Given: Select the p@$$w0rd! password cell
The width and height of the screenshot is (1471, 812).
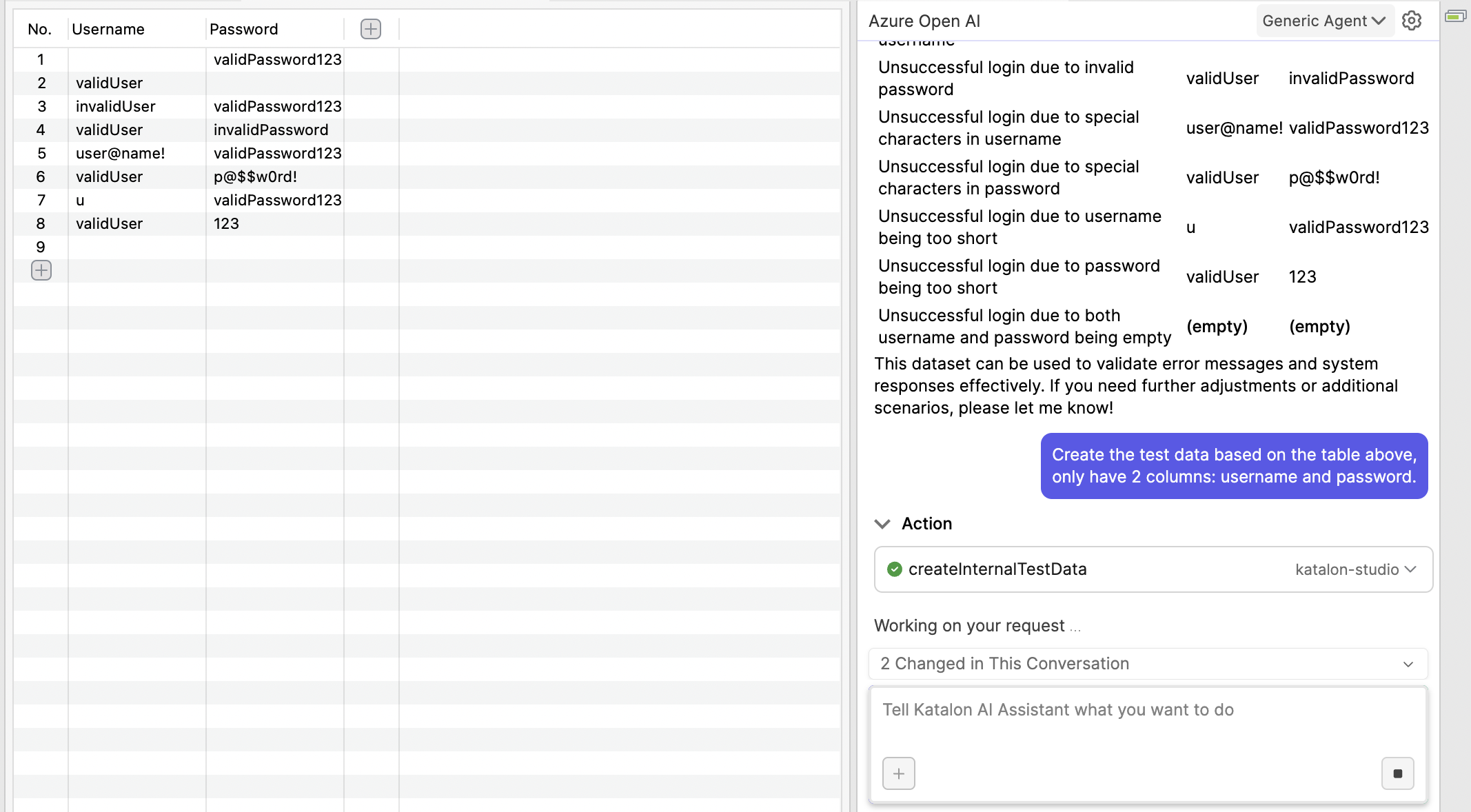Looking at the screenshot, I should tap(255, 176).
